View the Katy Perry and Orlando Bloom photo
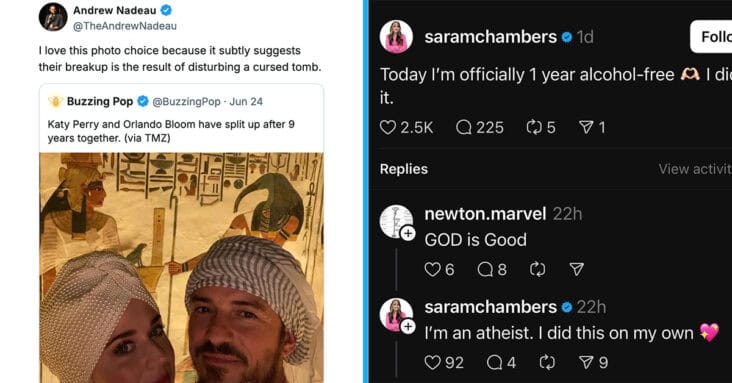732x383 pixels. click(x=181, y=268)
